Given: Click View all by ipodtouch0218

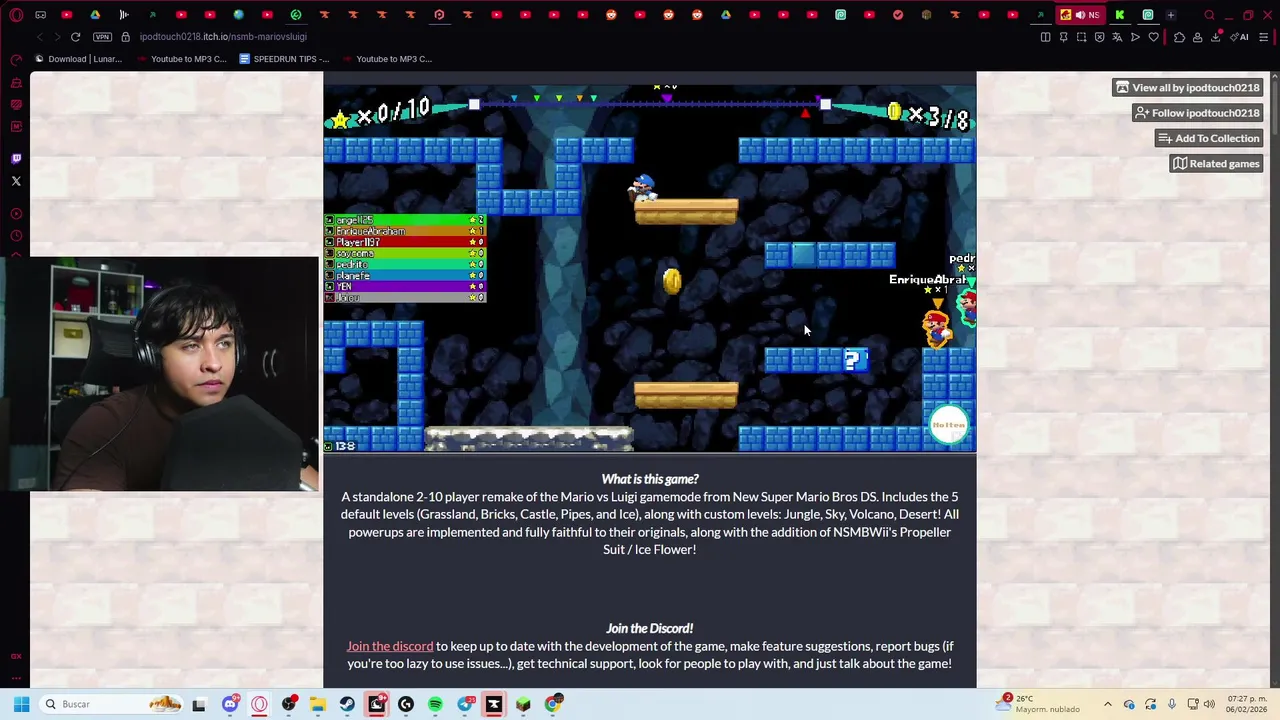Looking at the screenshot, I should pos(1188,88).
